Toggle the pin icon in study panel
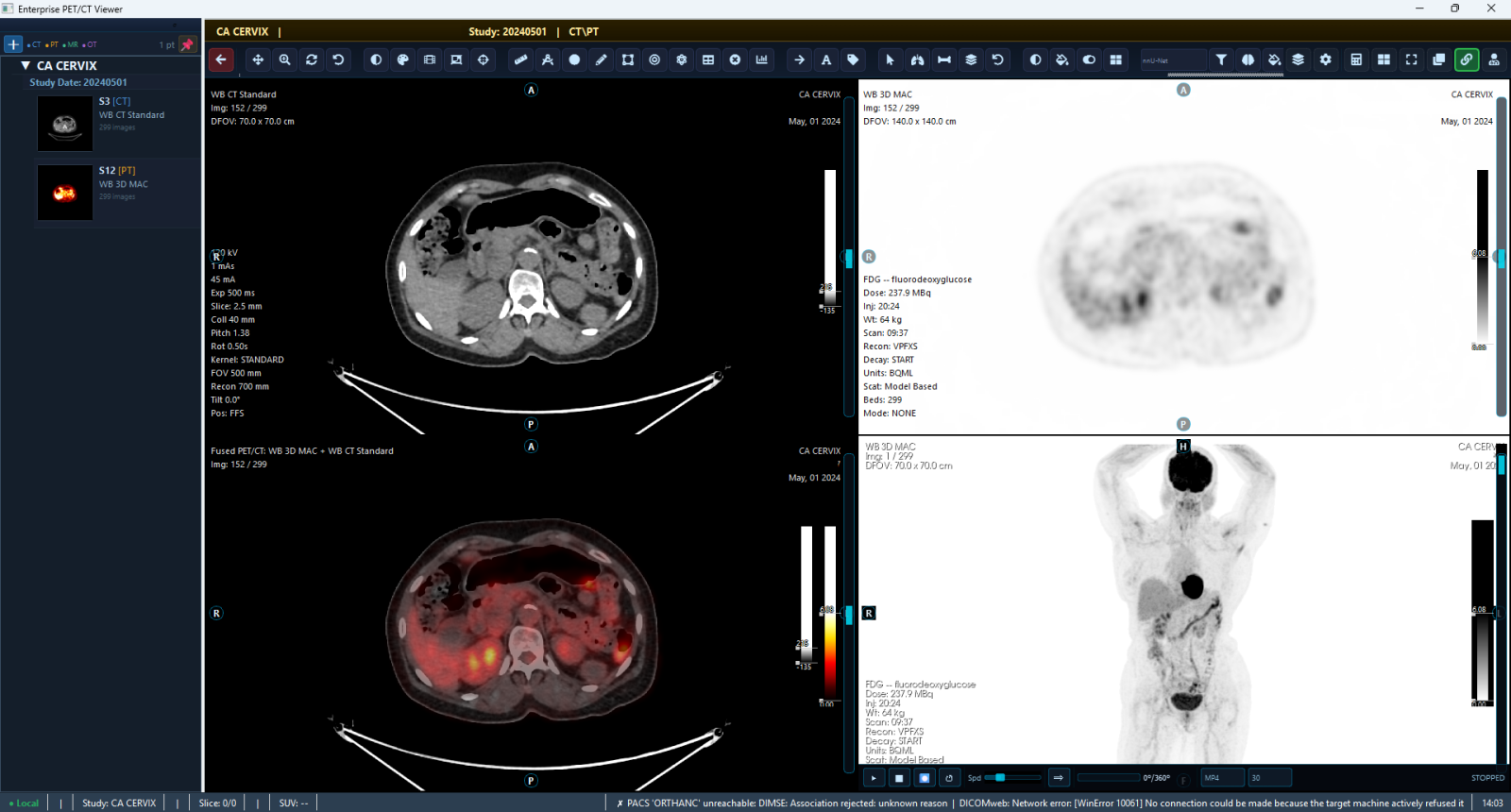1511x812 pixels. tap(187, 44)
